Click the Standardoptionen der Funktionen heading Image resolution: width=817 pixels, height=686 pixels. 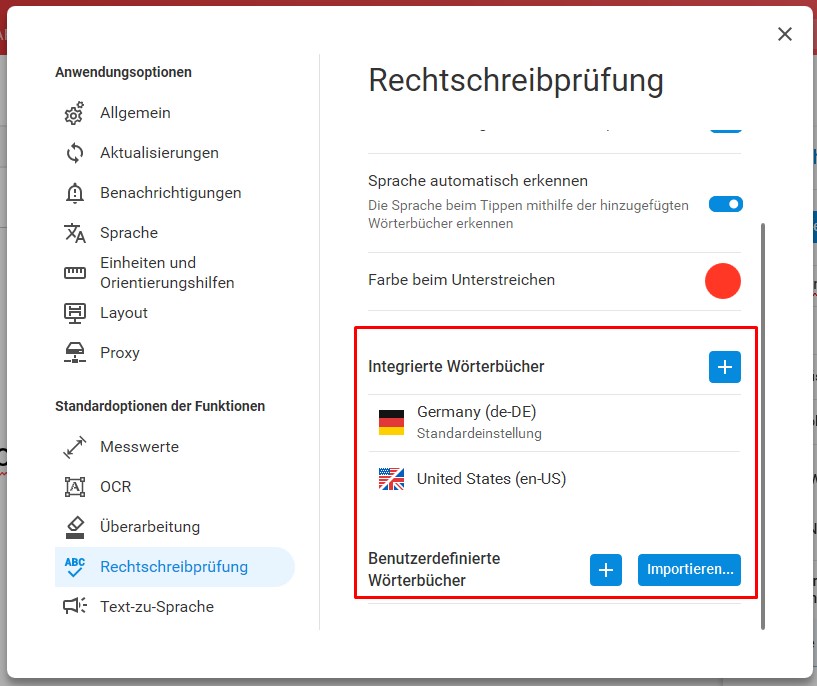tap(160, 406)
